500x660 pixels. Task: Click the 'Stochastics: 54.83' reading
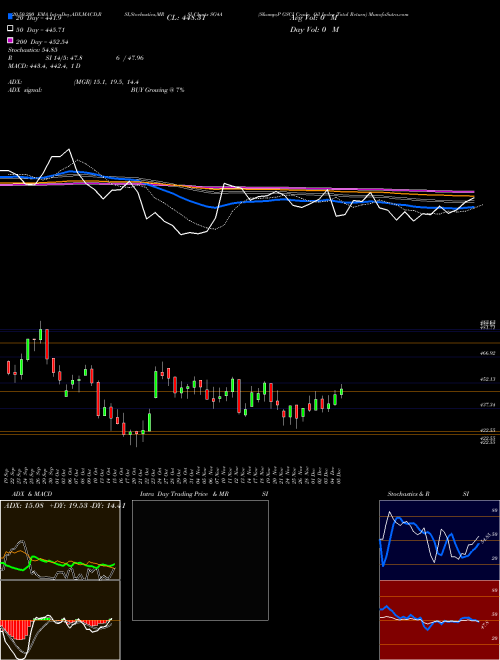tap(32, 50)
